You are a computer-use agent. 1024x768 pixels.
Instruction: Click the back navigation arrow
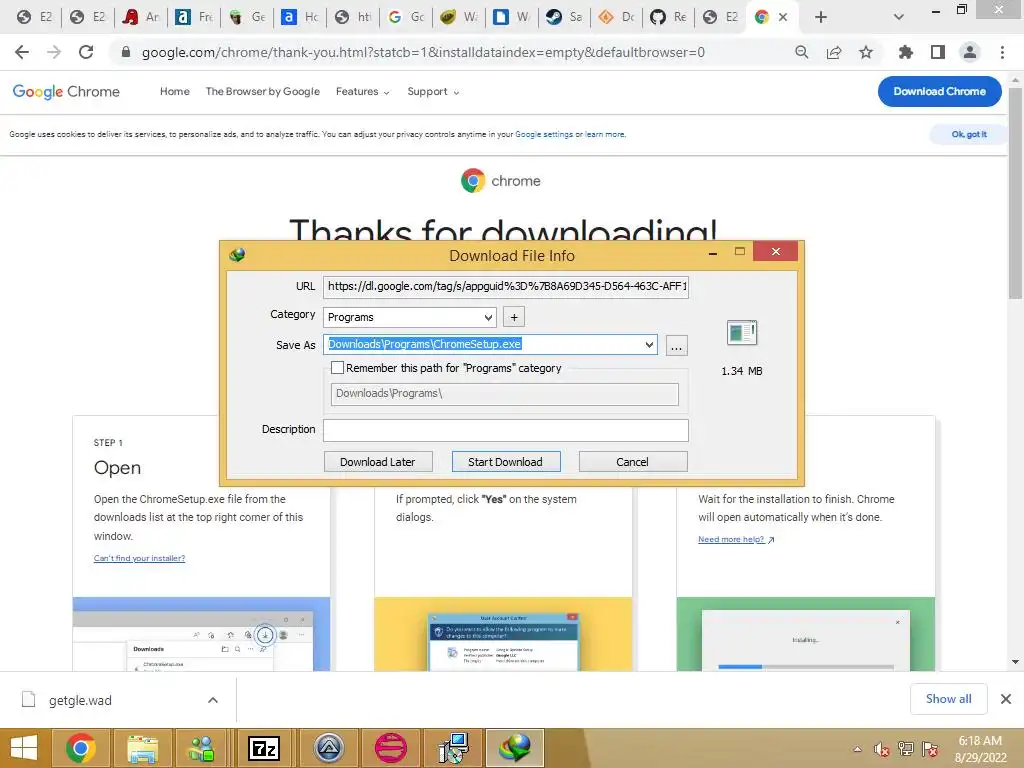[22, 52]
